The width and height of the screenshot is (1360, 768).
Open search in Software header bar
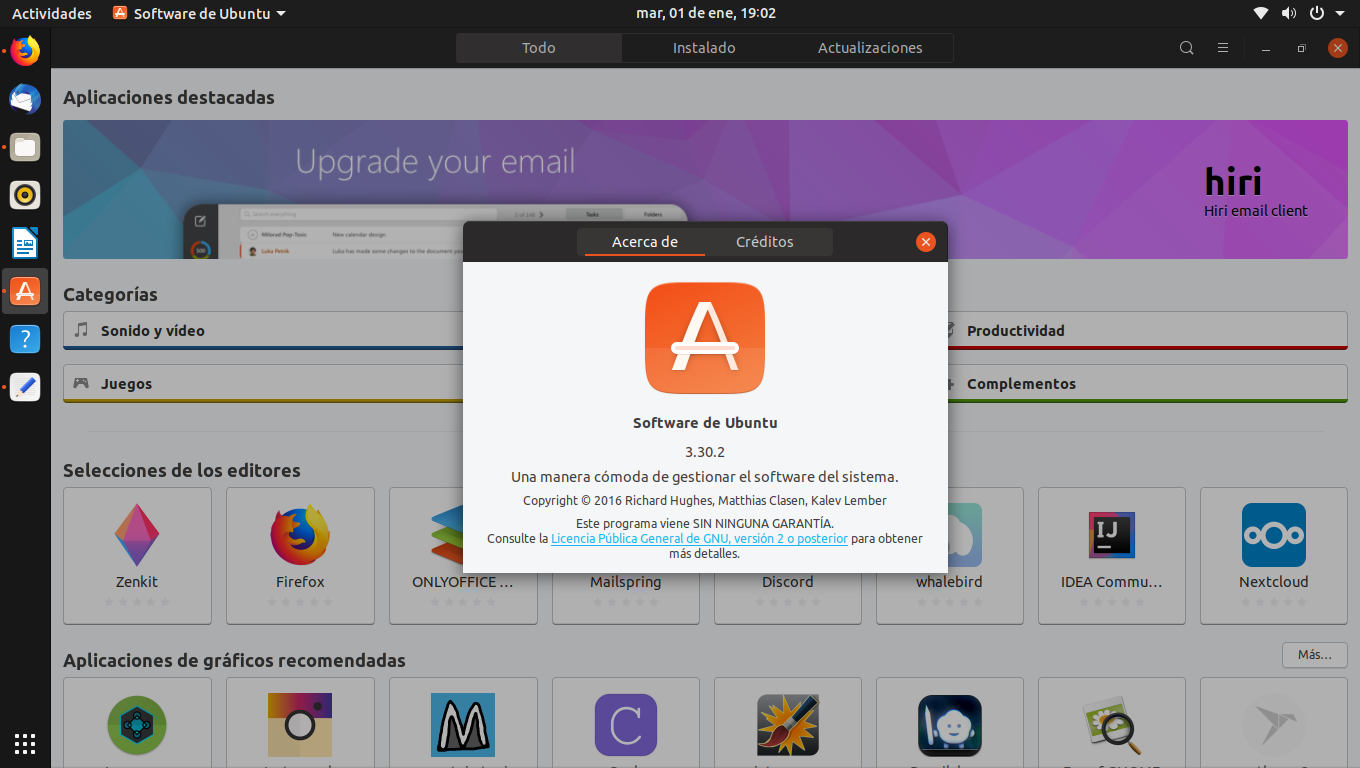[x=1186, y=48]
